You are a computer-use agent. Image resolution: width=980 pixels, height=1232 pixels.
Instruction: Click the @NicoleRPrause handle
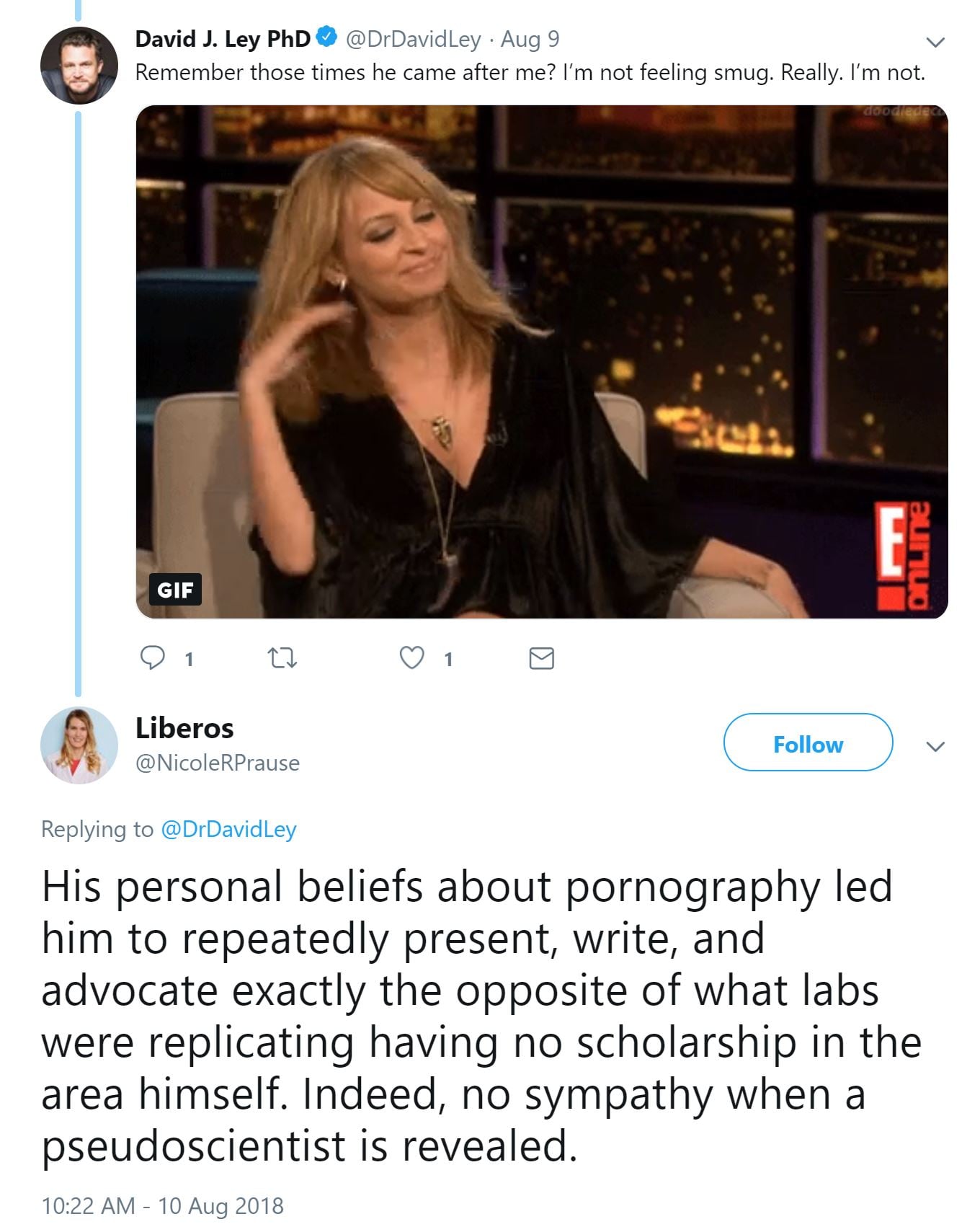(x=218, y=763)
